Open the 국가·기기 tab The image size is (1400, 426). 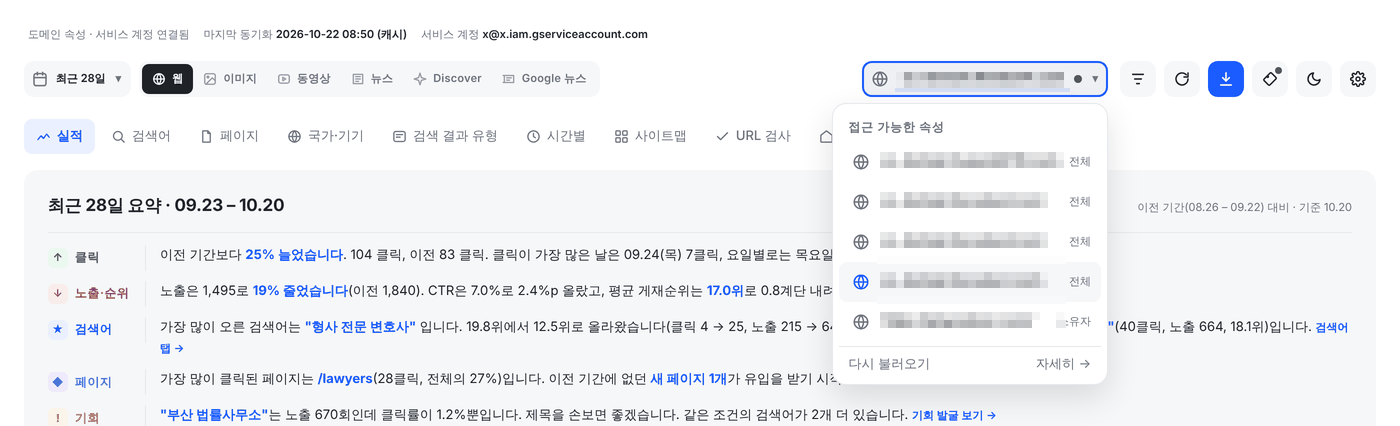tap(325, 136)
